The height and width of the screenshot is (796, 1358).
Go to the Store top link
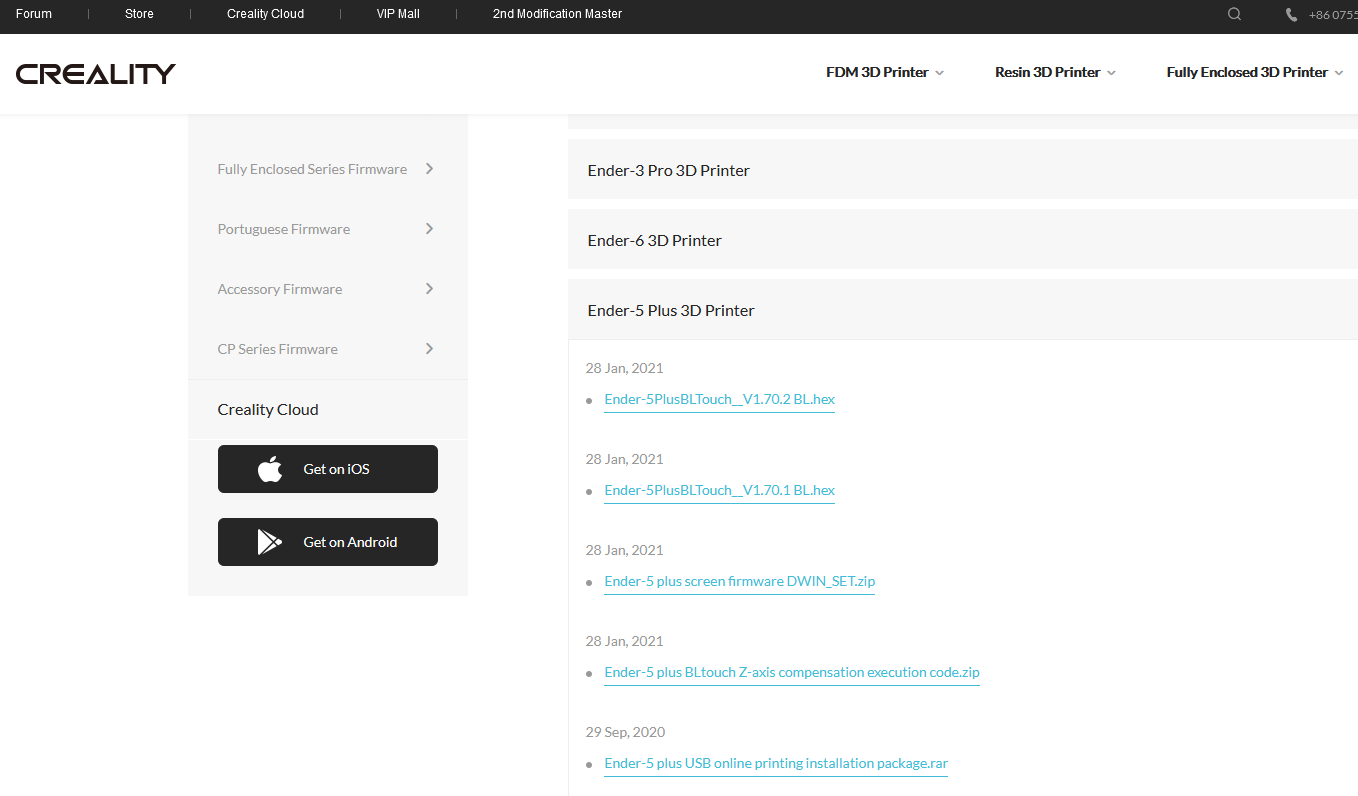pos(139,14)
